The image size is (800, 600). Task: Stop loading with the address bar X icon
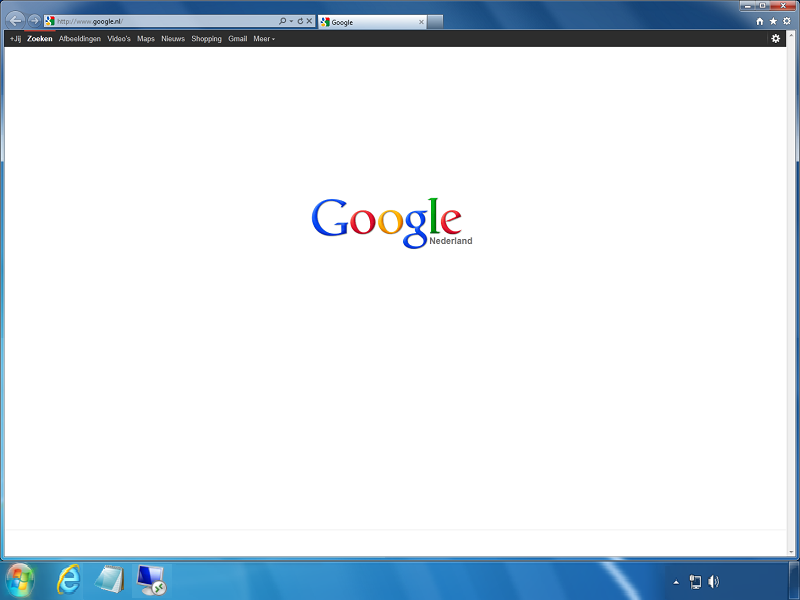[309, 21]
